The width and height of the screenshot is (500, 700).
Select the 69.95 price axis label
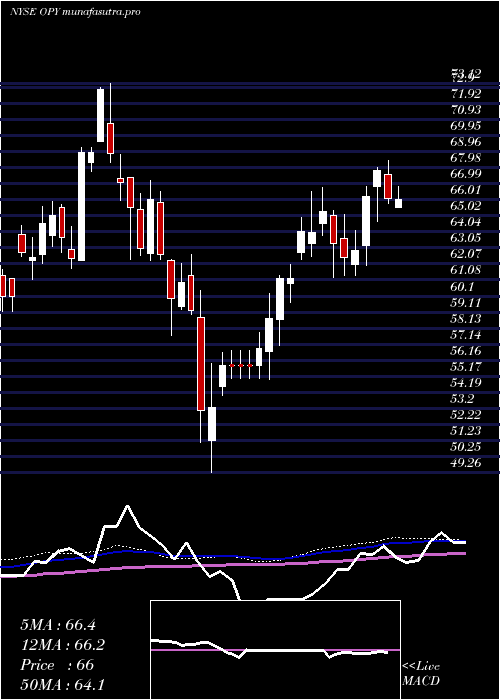pyautogui.click(x=466, y=126)
